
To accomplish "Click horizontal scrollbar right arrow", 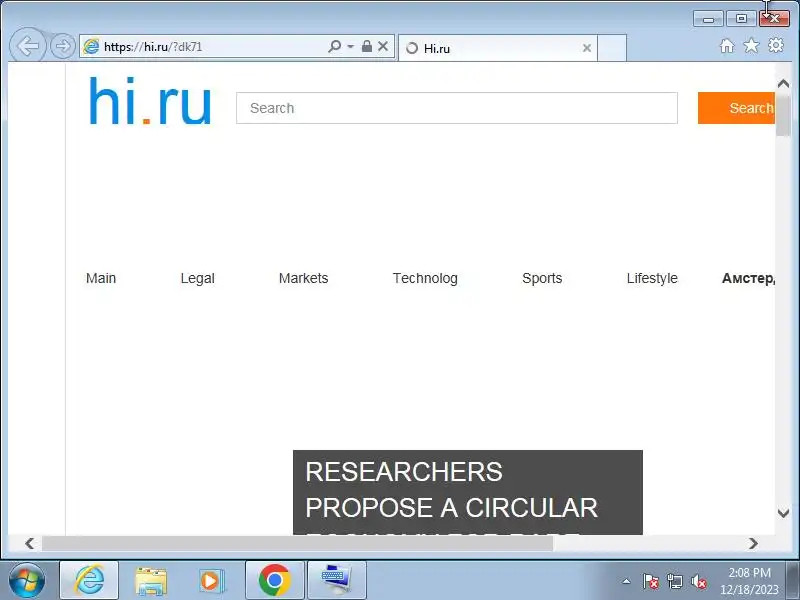I will point(753,543).
